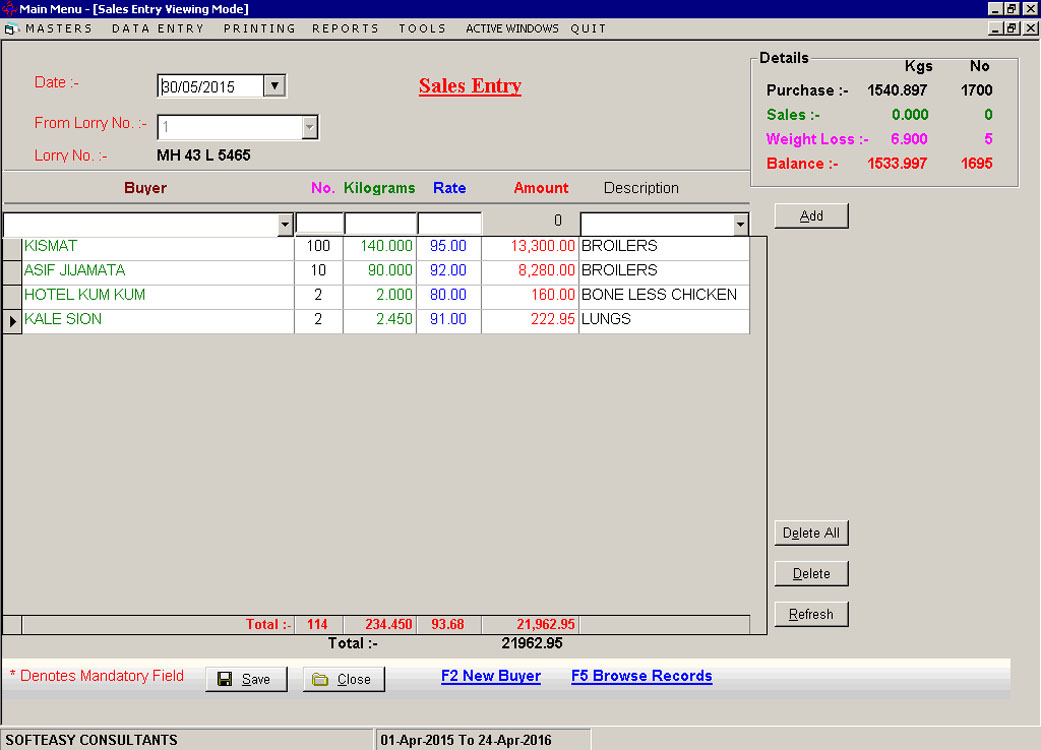Viewport: 1041px width, 750px height.
Task: Open the REPORTS menu
Action: point(345,29)
